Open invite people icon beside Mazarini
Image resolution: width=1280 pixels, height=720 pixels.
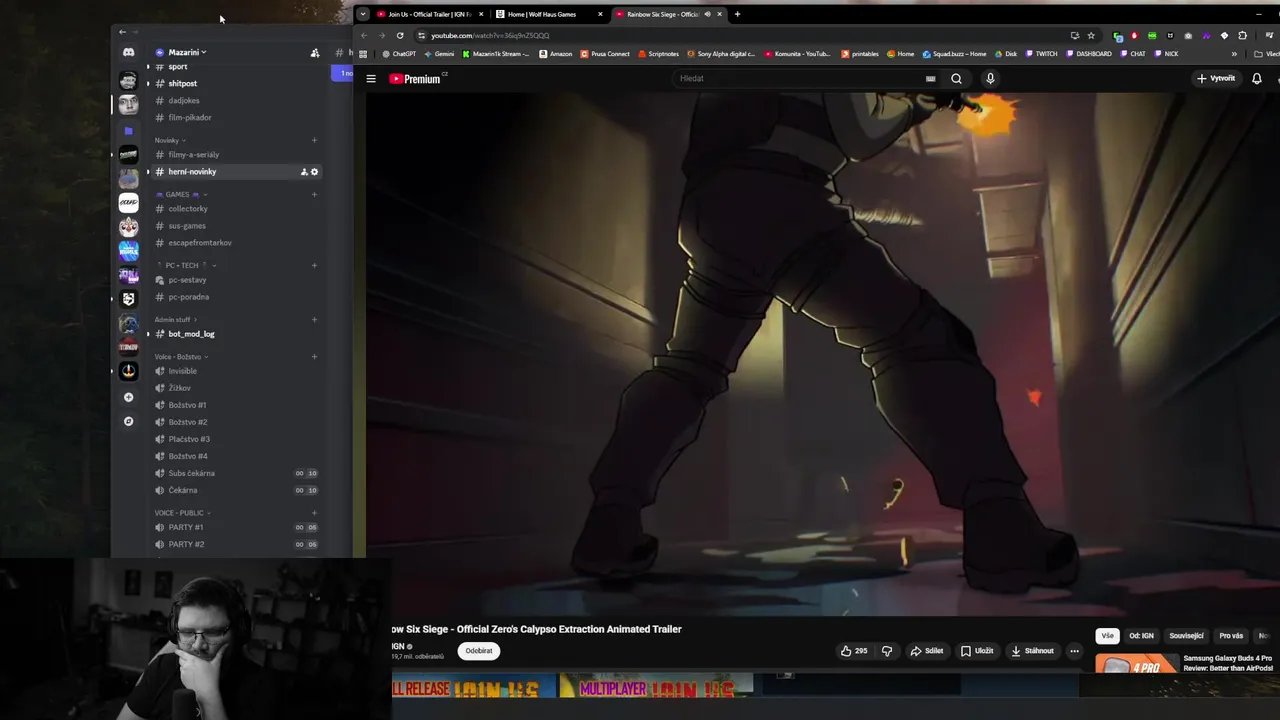pyautogui.click(x=314, y=53)
